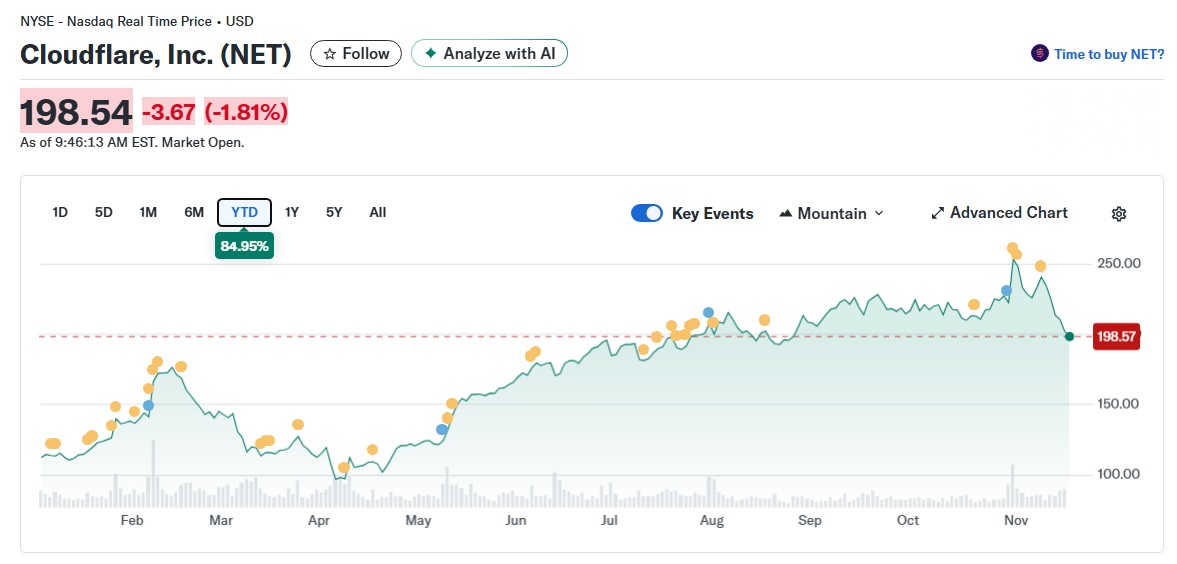Click the green current price dot on chart
The width and height of the screenshot is (1177, 564).
tap(1069, 336)
